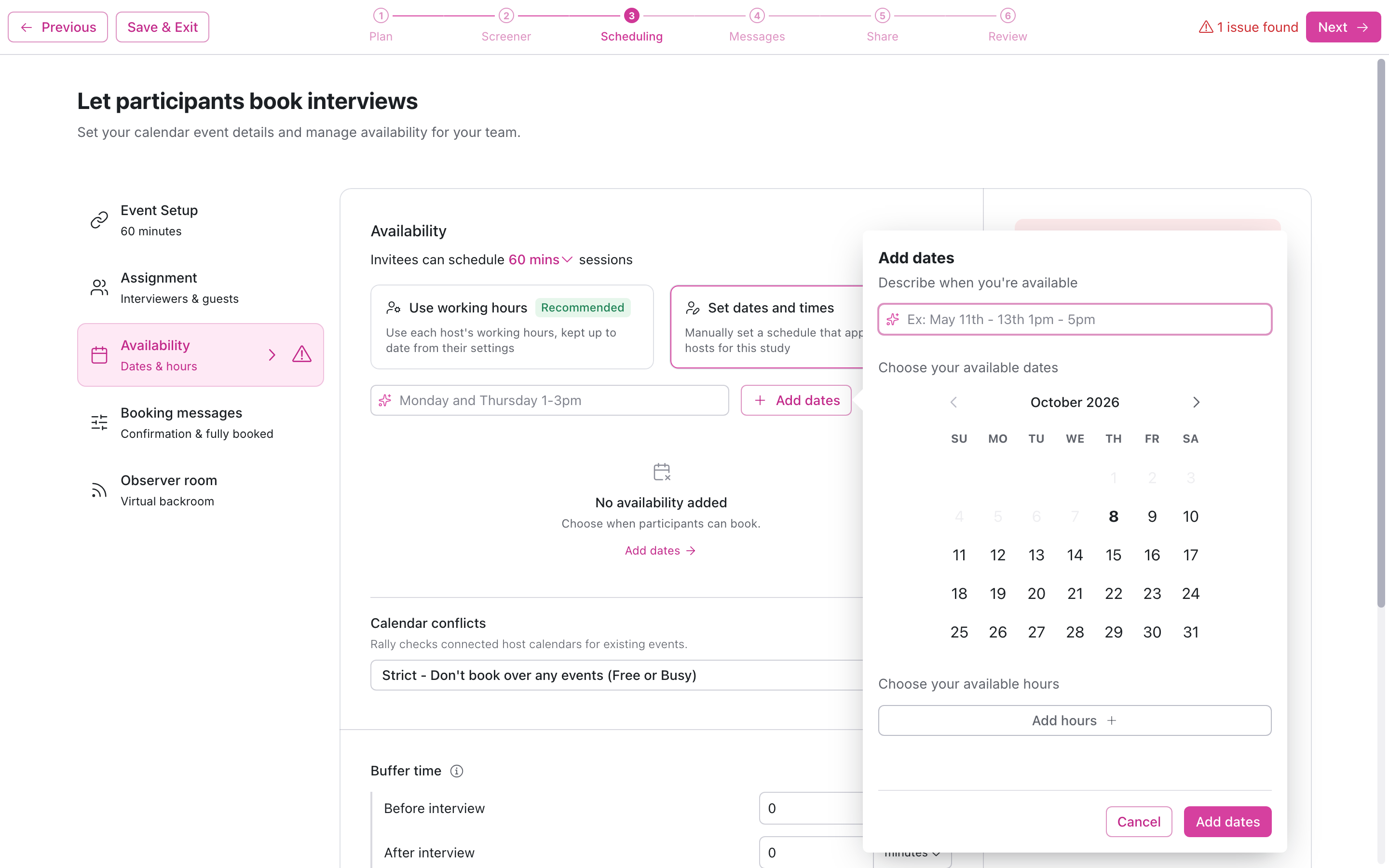Click Add hours button in the popup
The height and width of the screenshot is (868, 1389).
click(x=1075, y=720)
